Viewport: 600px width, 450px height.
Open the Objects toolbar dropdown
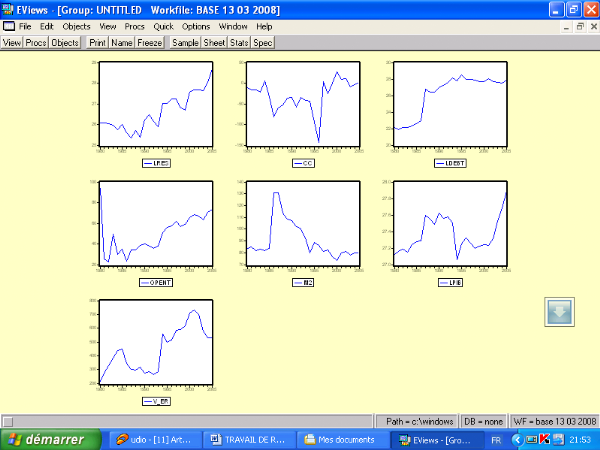[65, 44]
